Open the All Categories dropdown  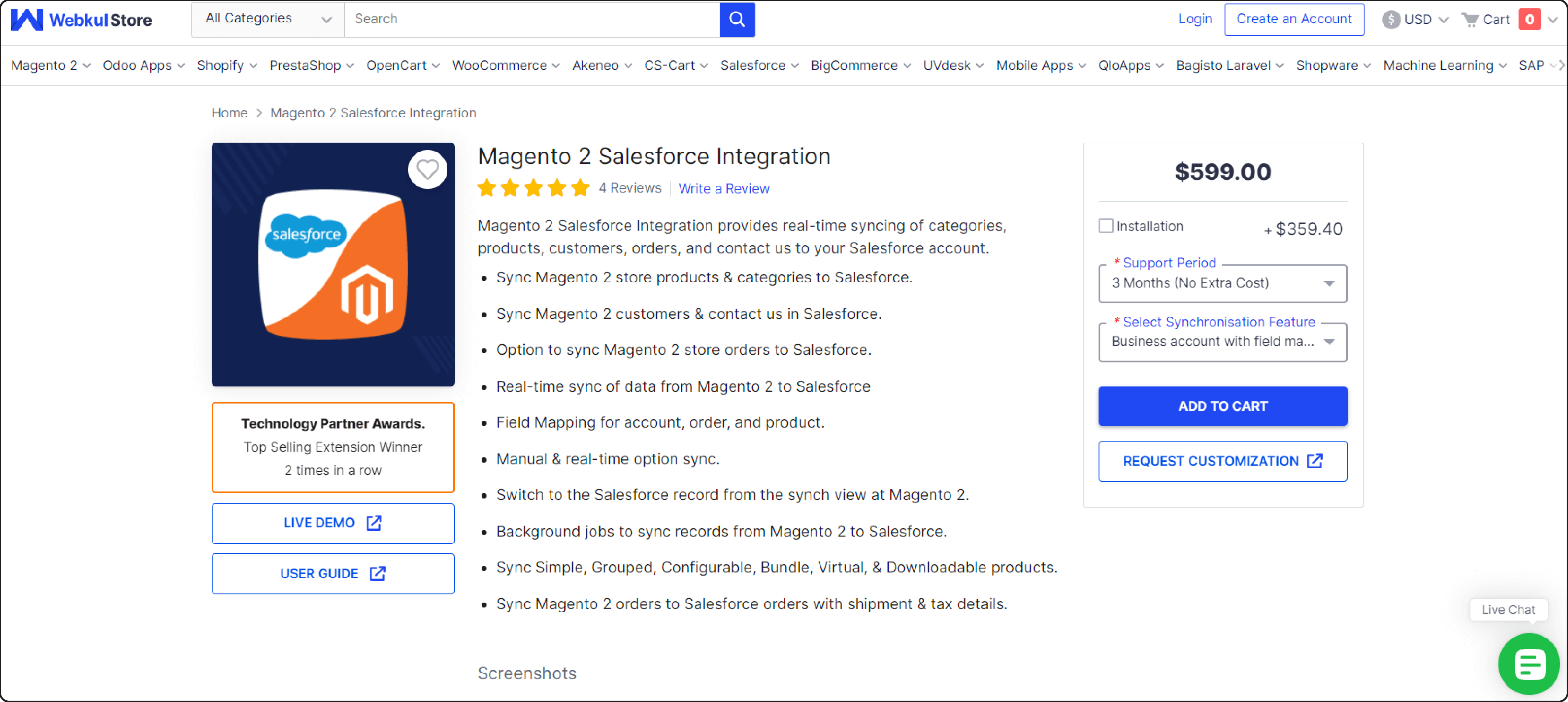point(268,20)
